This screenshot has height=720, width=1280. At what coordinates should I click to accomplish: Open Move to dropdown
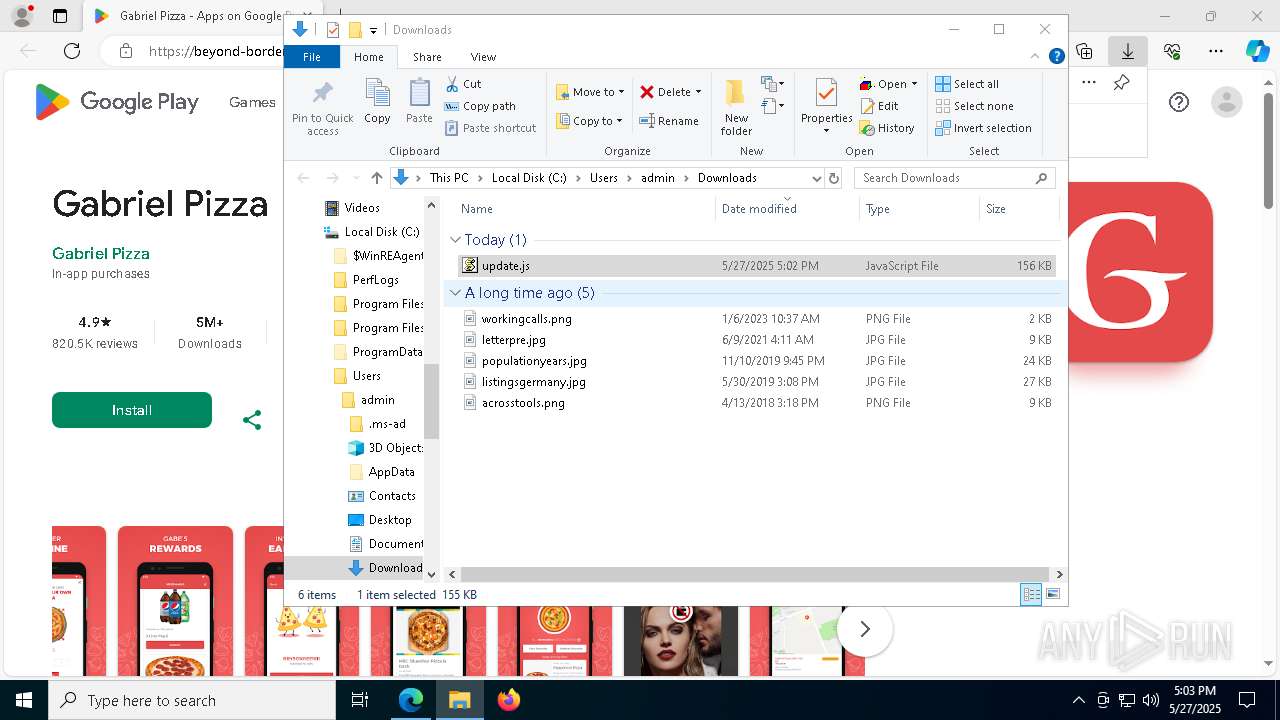click(x=590, y=92)
